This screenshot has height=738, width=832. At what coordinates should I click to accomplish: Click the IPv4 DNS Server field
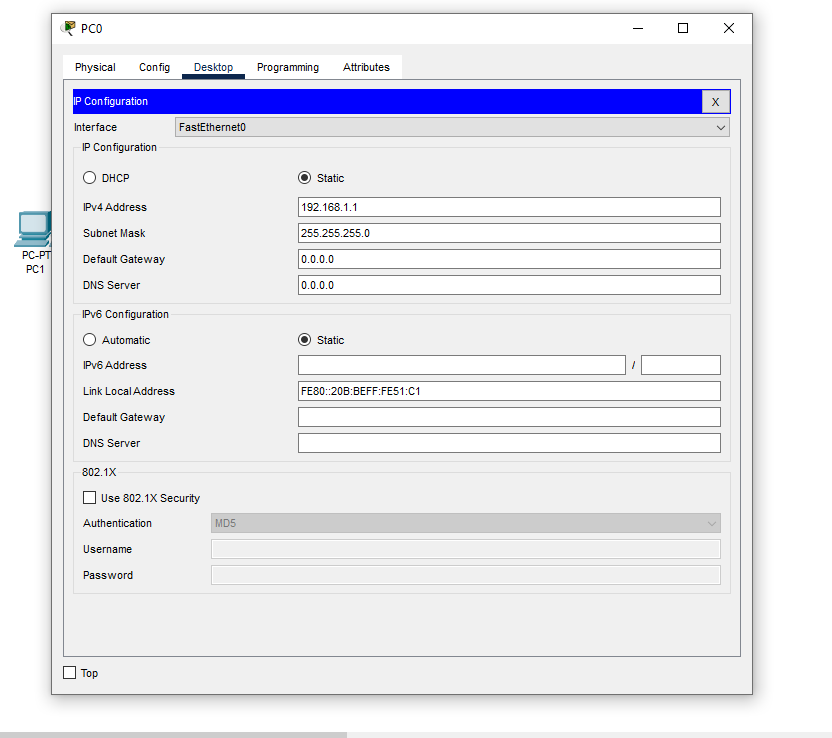point(509,285)
